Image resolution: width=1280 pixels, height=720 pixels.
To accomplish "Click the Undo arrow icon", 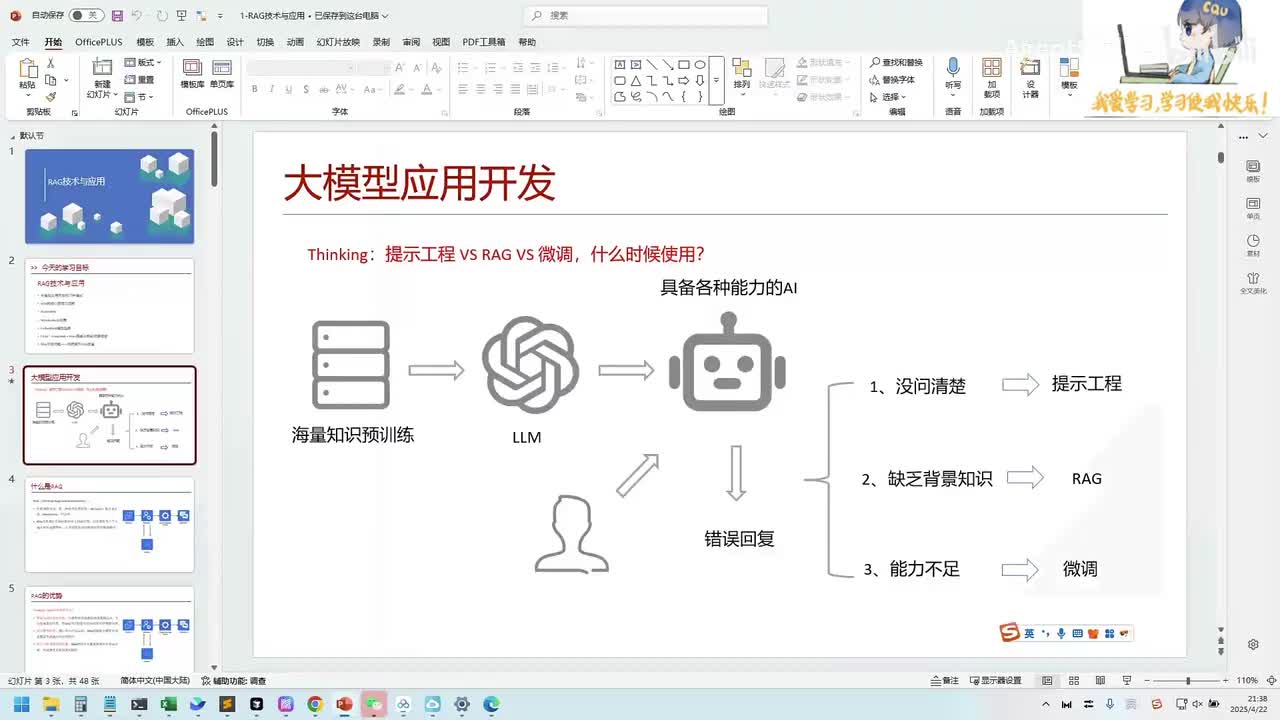I will 137,16.
